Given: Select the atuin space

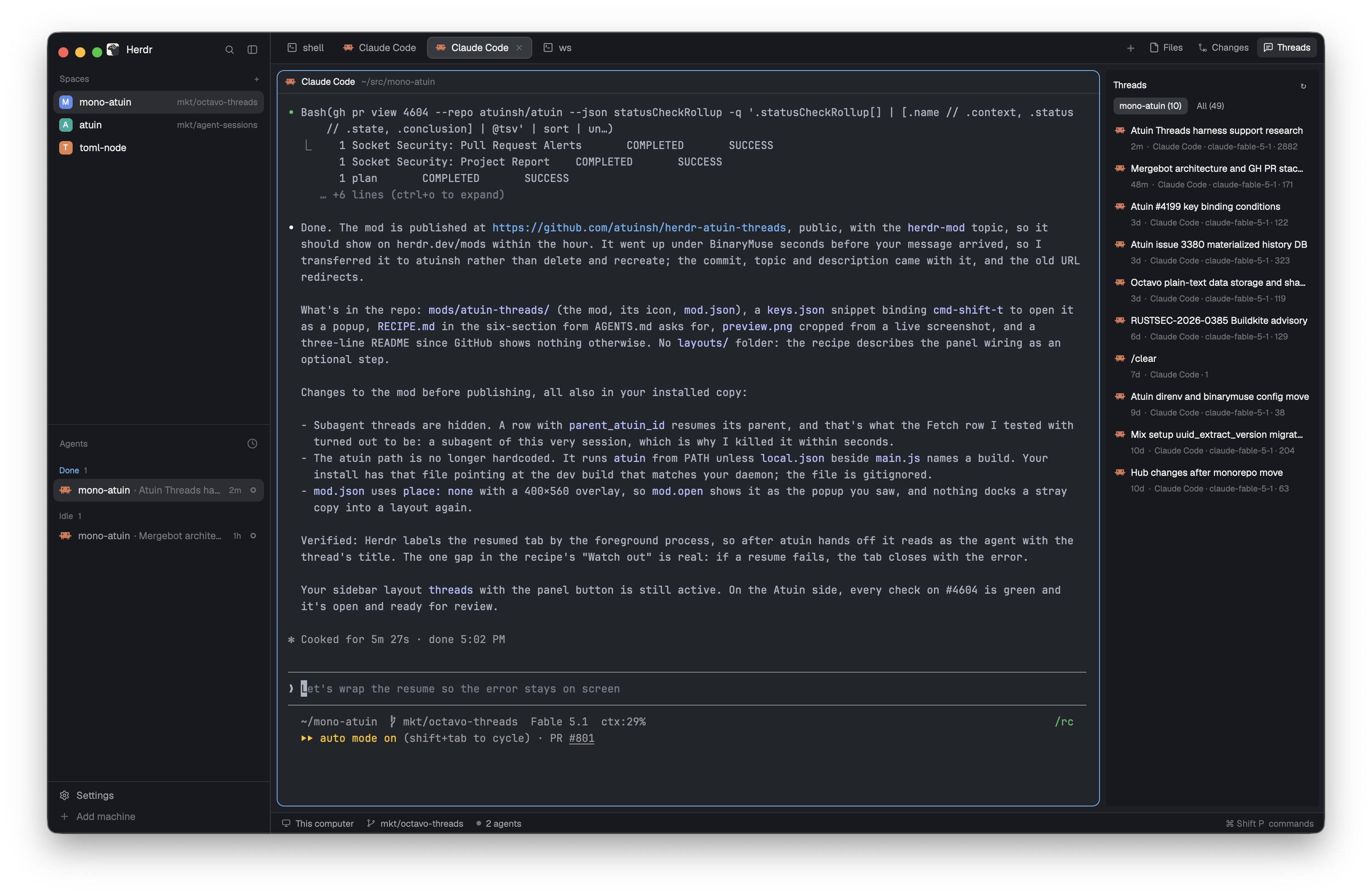Looking at the screenshot, I should [158, 125].
